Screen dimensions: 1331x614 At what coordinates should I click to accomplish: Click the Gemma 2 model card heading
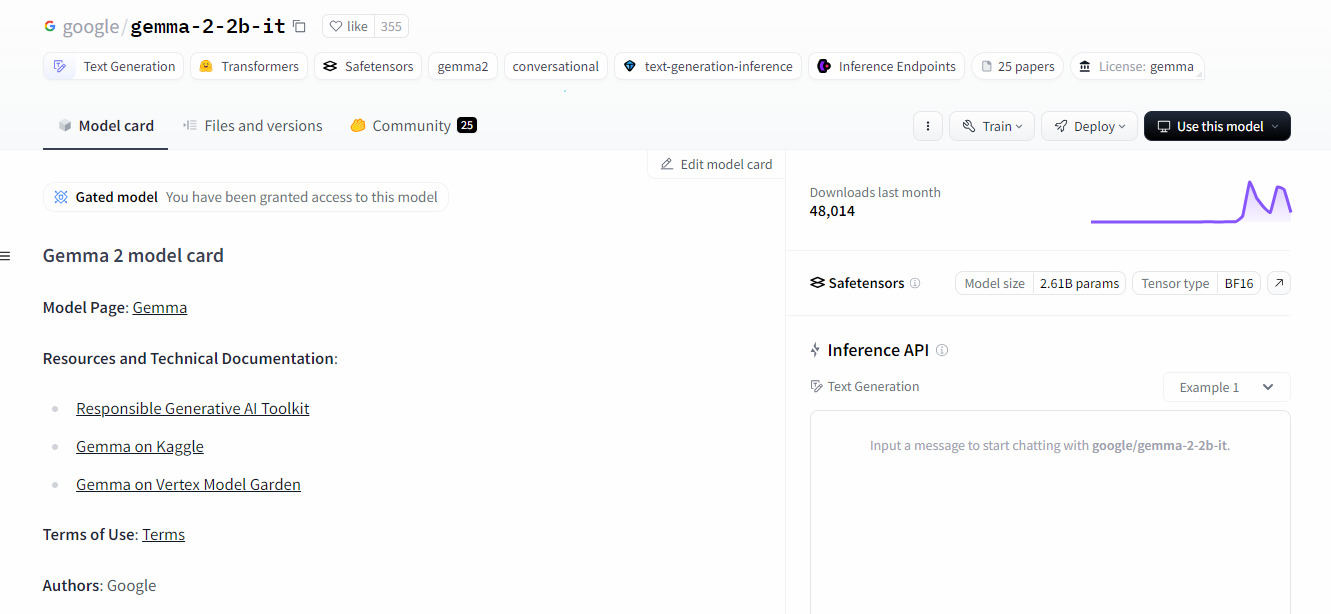133,255
